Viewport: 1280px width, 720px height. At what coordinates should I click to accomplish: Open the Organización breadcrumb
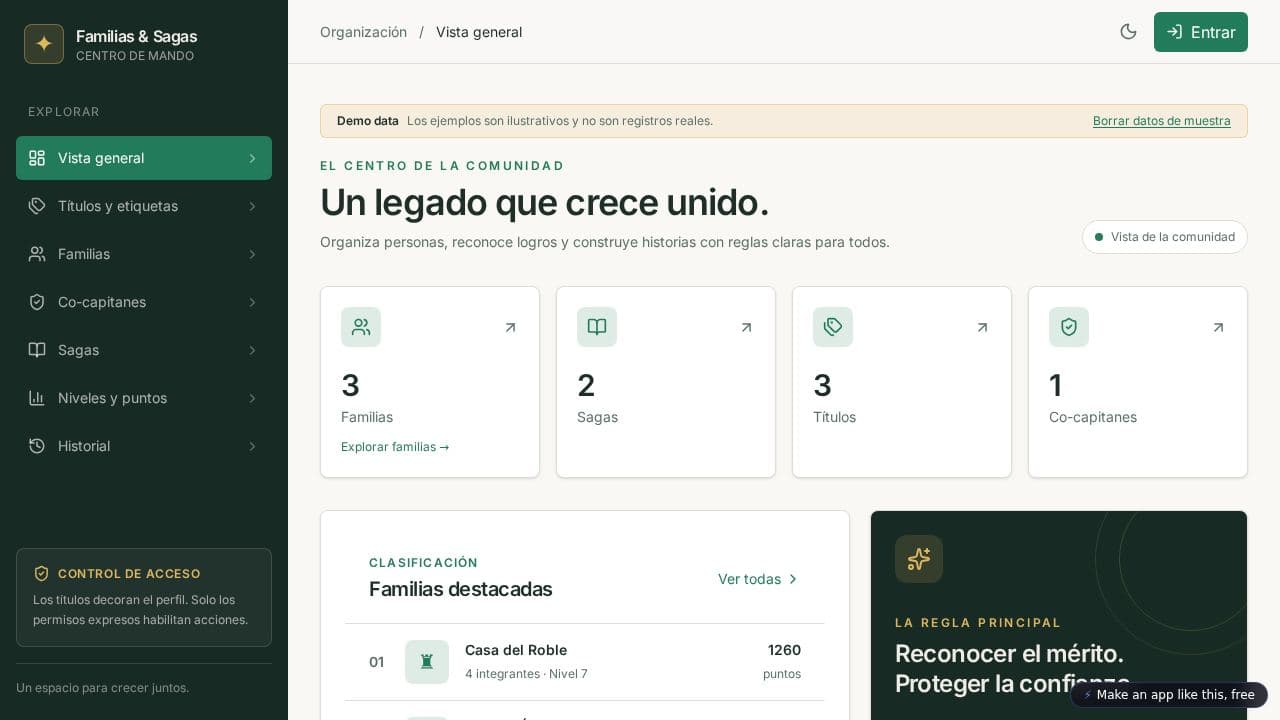point(363,32)
